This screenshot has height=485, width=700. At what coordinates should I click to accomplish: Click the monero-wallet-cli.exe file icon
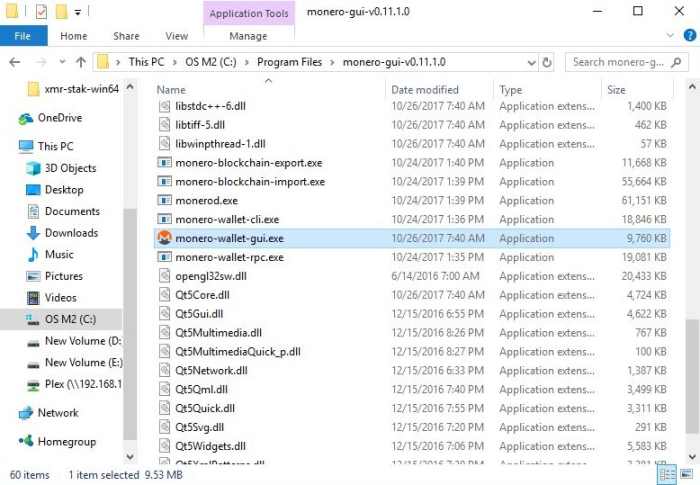pyautogui.click(x=164, y=219)
